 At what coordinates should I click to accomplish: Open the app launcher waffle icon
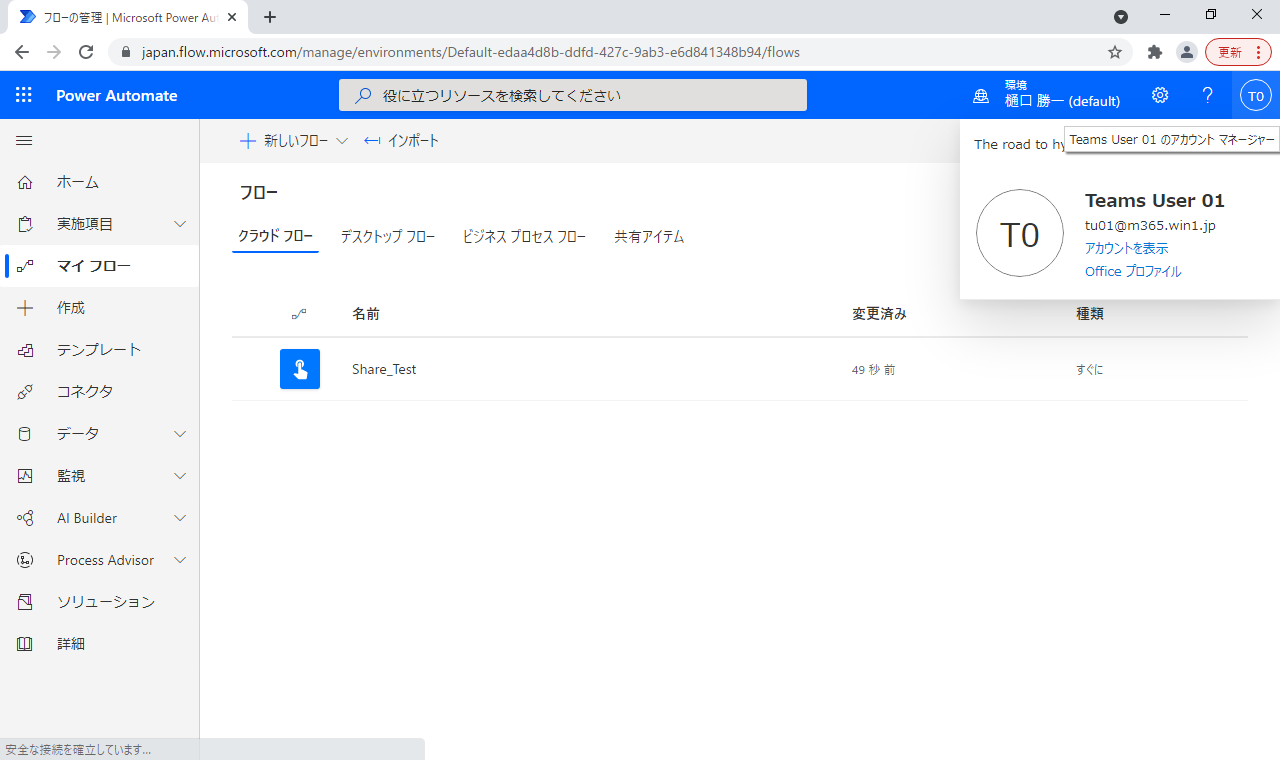point(24,95)
